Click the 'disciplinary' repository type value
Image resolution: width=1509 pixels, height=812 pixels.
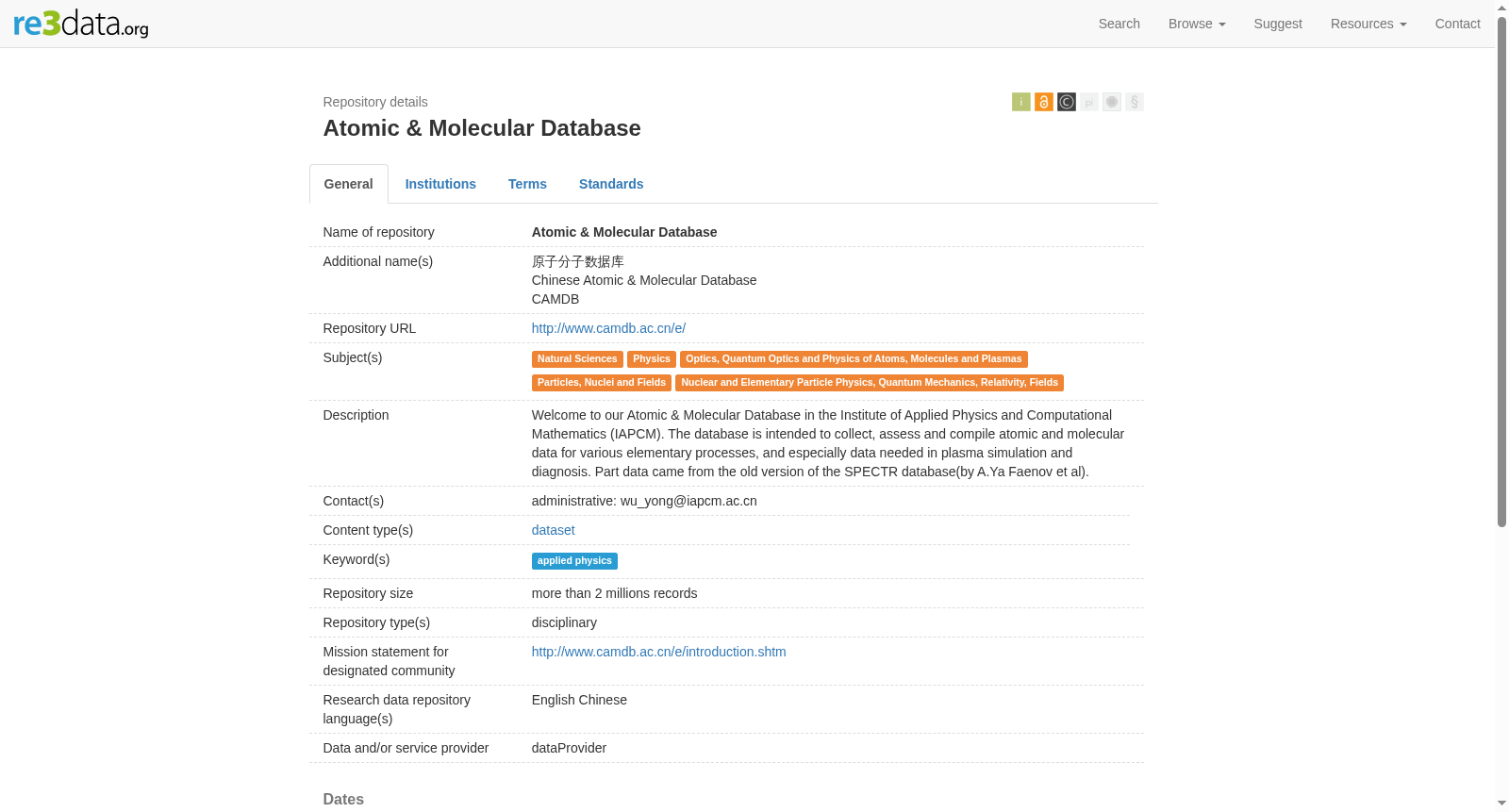(x=564, y=622)
